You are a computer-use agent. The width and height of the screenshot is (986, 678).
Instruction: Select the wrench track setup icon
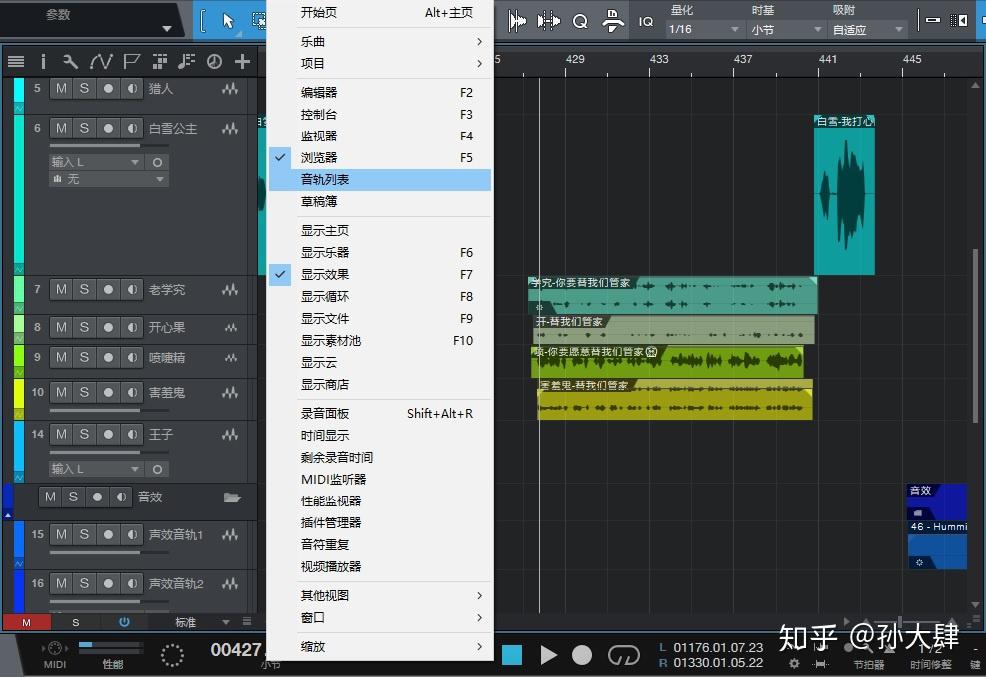pyautogui.click(x=71, y=61)
